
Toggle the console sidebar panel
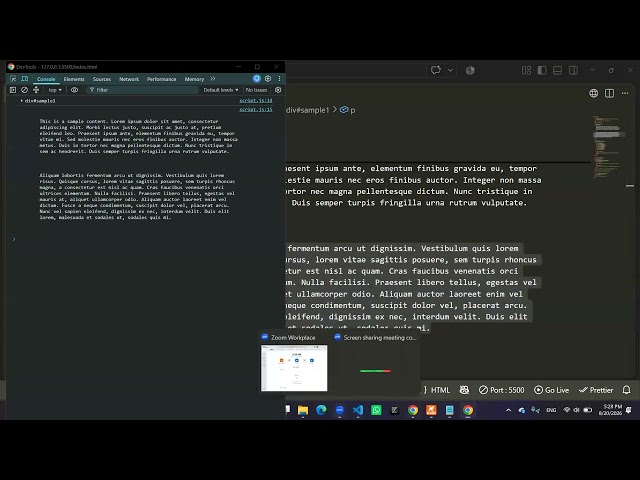pyautogui.click(x=13, y=90)
